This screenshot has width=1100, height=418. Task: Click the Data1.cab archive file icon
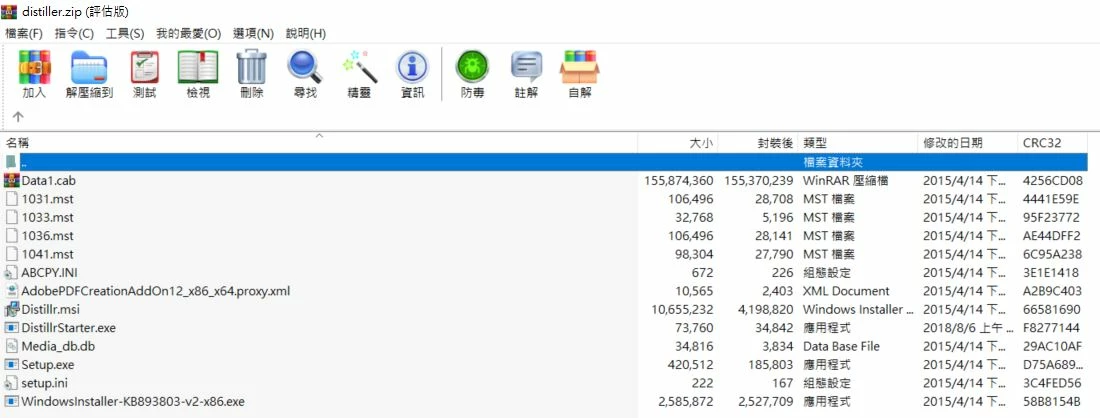(12, 180)
